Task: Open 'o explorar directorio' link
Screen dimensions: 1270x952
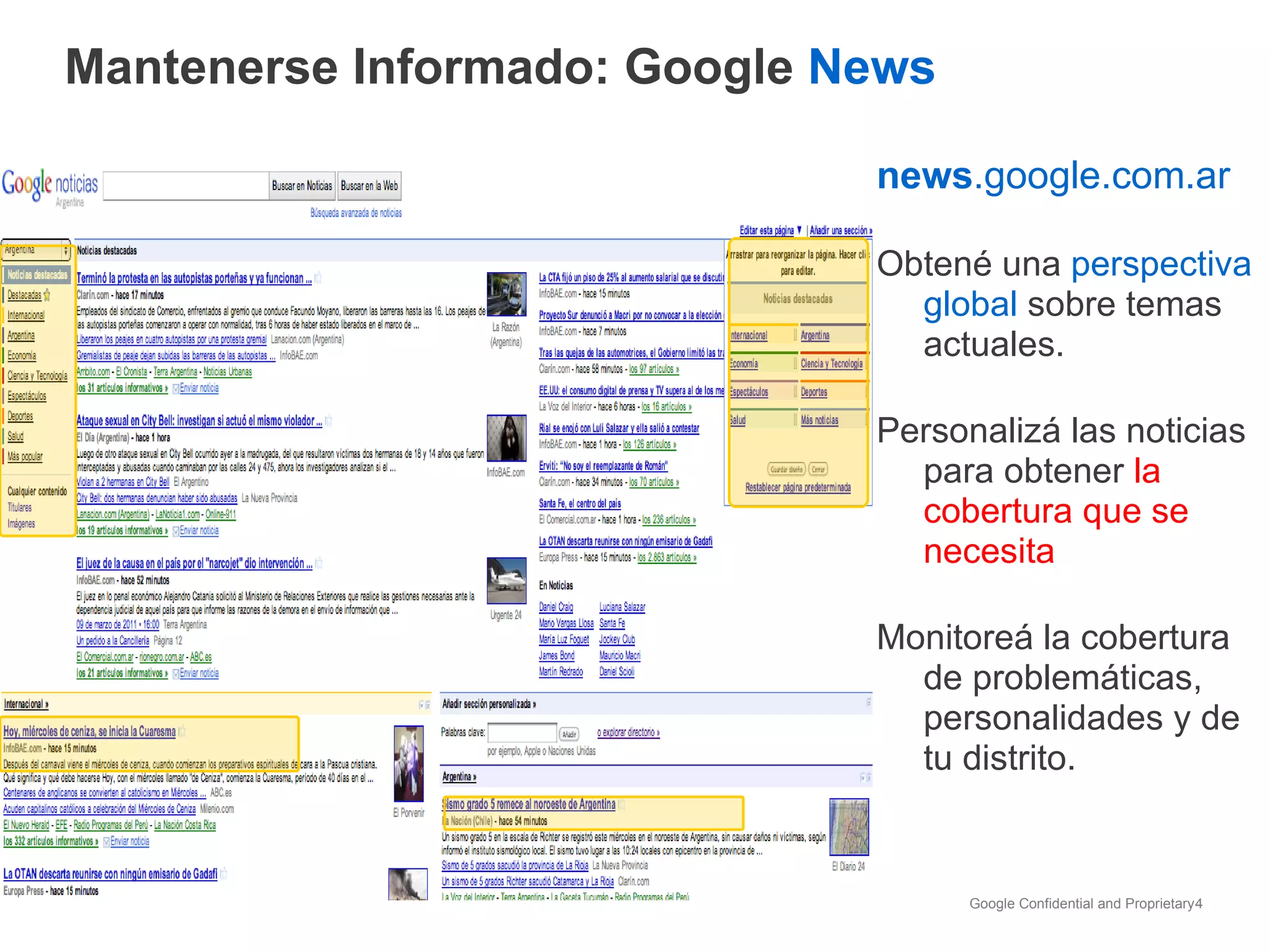Action: click(628, 733)
